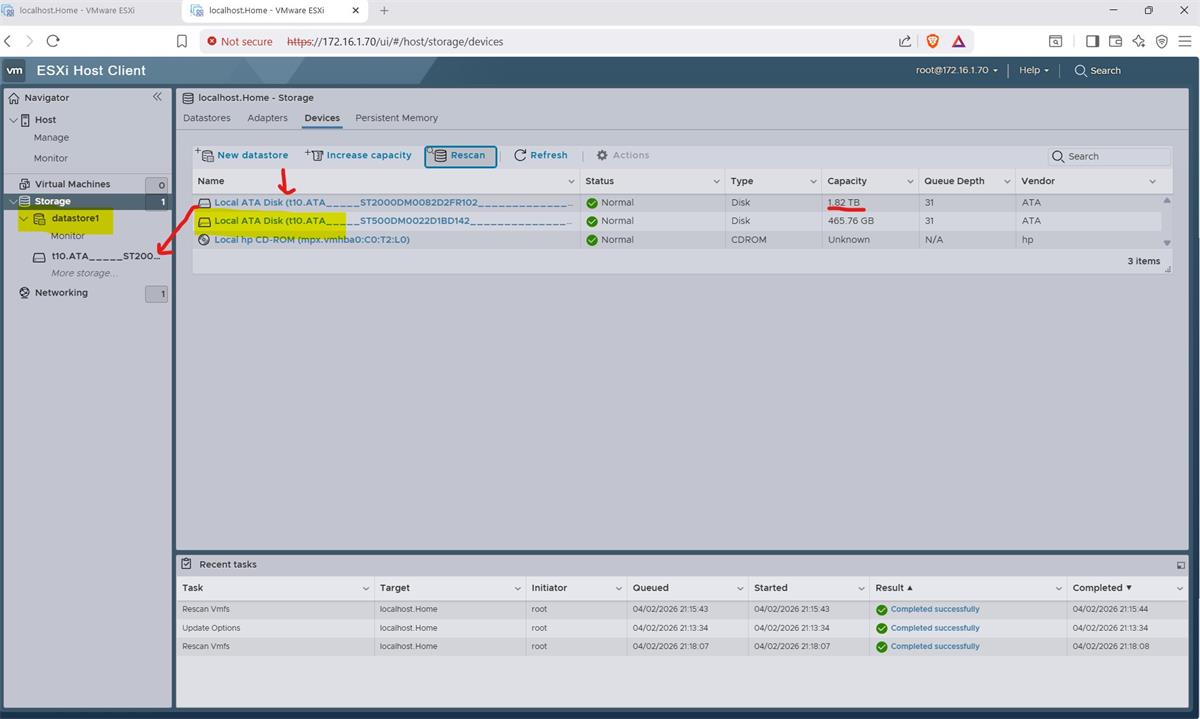This screenshot has width=1200, height=719.
Task: Collapse the Storage tree node
Action: tap(13, 202)
